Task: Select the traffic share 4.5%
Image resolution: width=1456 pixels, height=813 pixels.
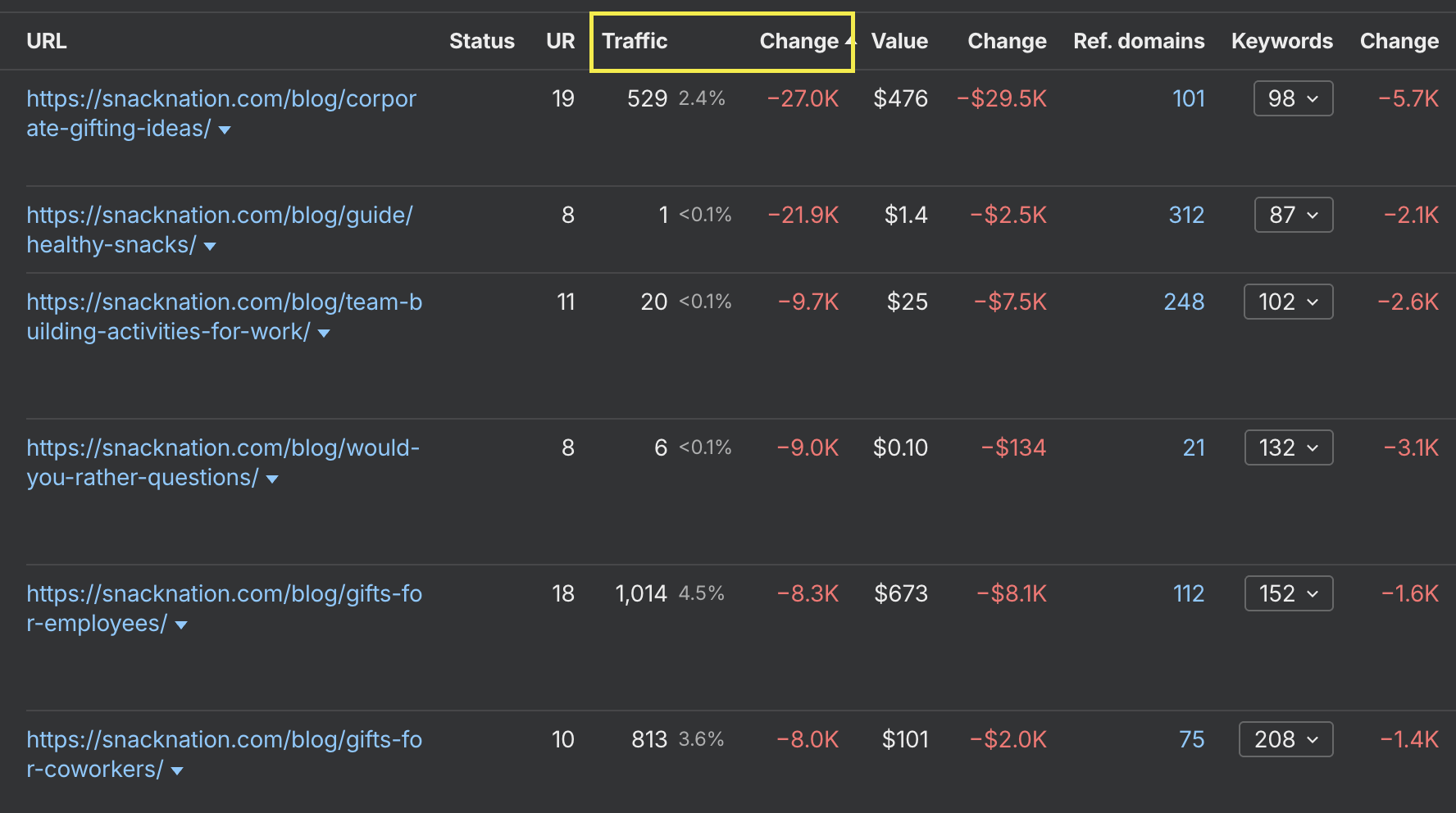Action: click(x=702, y=593)
